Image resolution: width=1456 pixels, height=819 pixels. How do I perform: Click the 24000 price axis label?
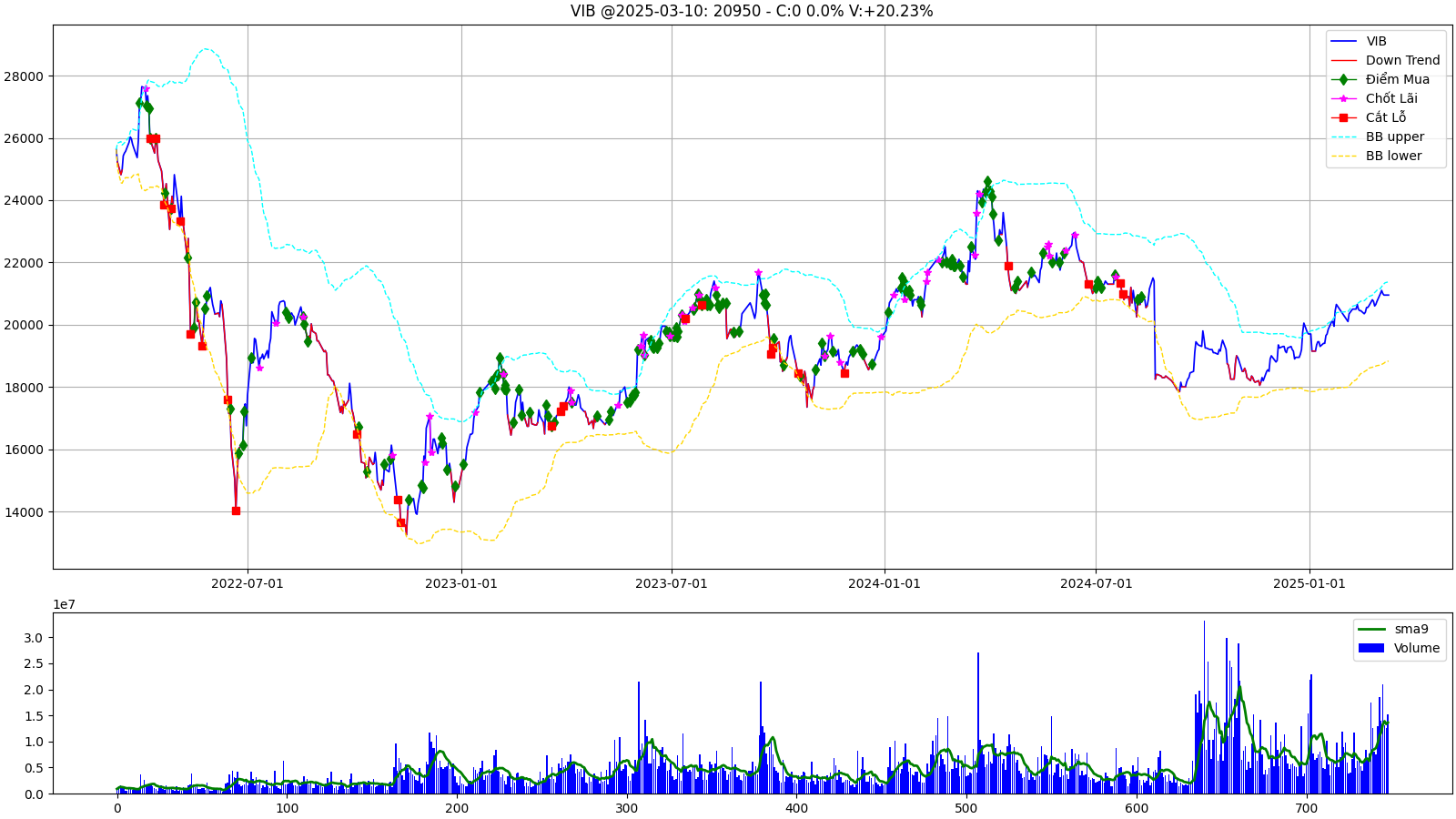(x=24, y=200)
